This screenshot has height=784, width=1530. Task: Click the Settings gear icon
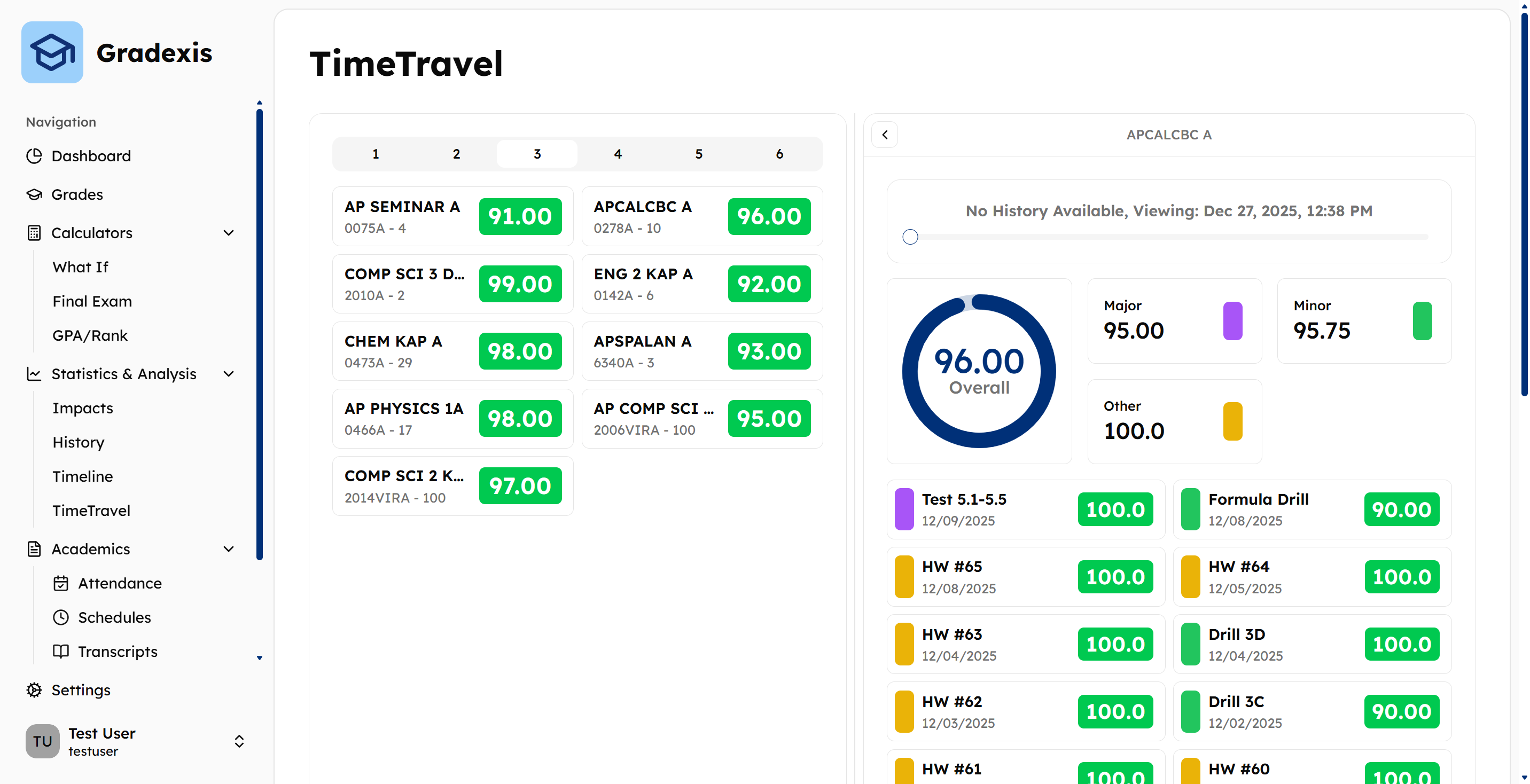(x=34, y=689)
